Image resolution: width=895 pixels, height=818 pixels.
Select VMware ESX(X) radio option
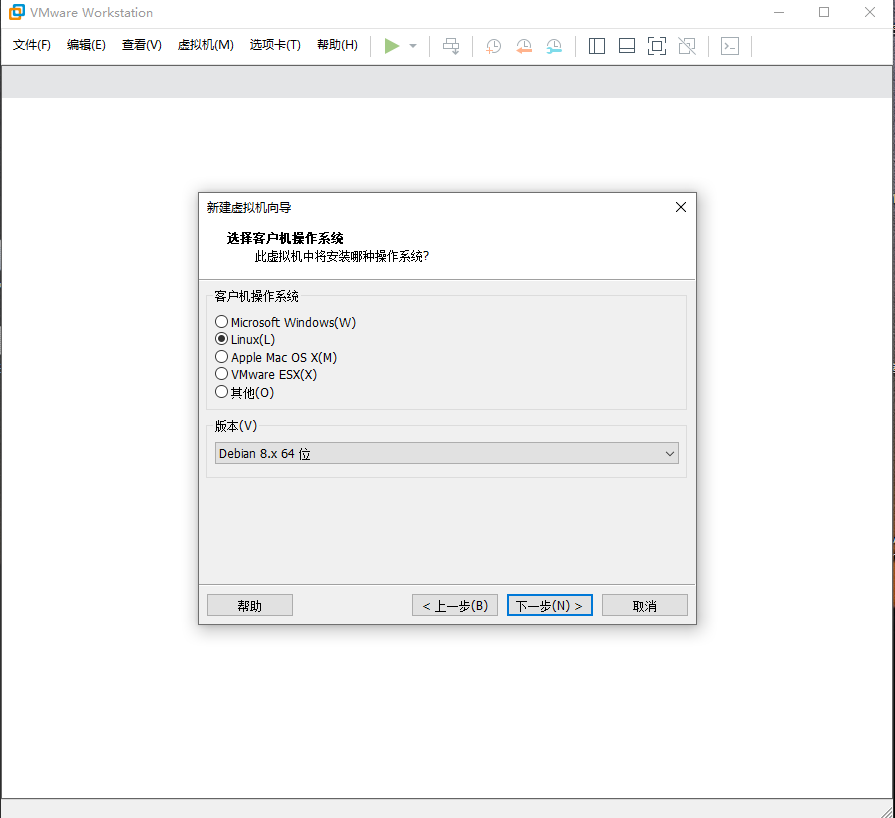[x=266, y=374]
